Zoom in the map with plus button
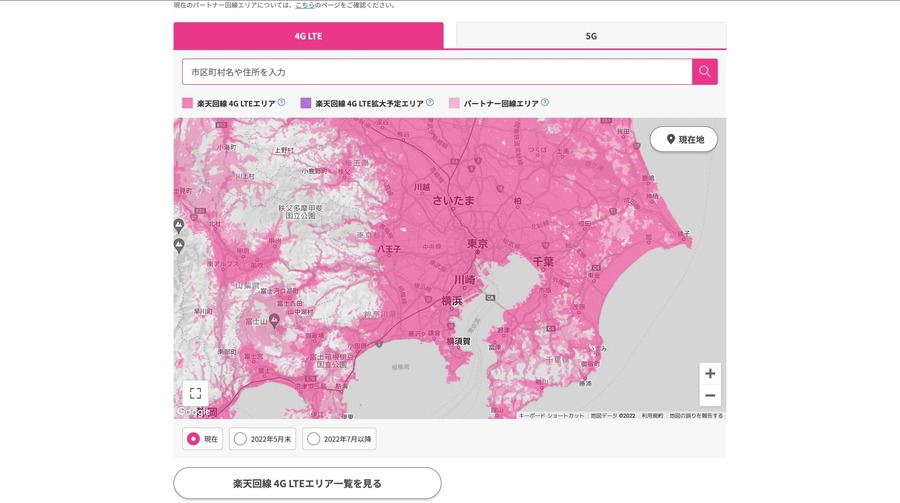Image resolution: width=900 pixels, height=503 pixels. pyautogui.click(x=710, y=373)
